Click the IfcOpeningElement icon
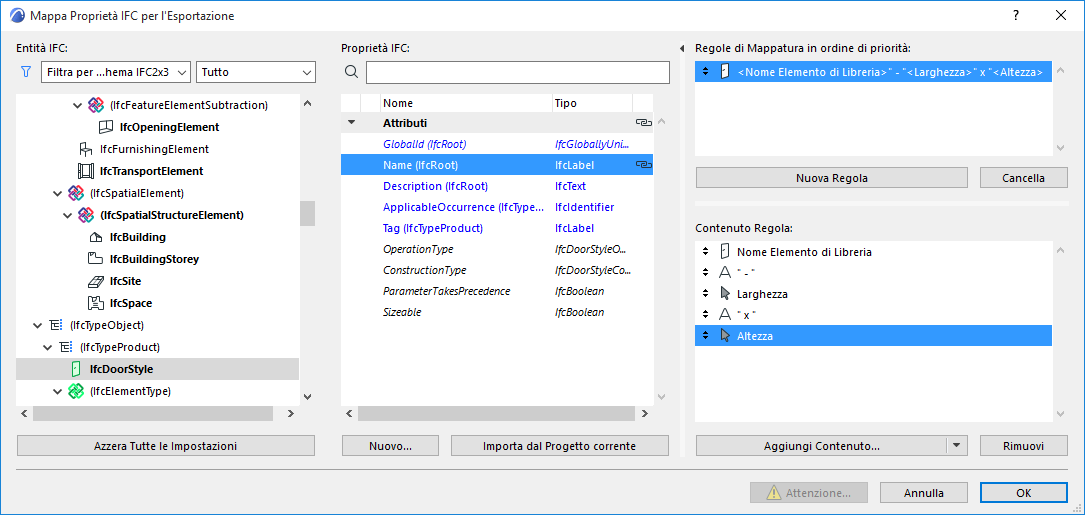1085x515 pixels. pyautogui.click(x=106, y=127)
